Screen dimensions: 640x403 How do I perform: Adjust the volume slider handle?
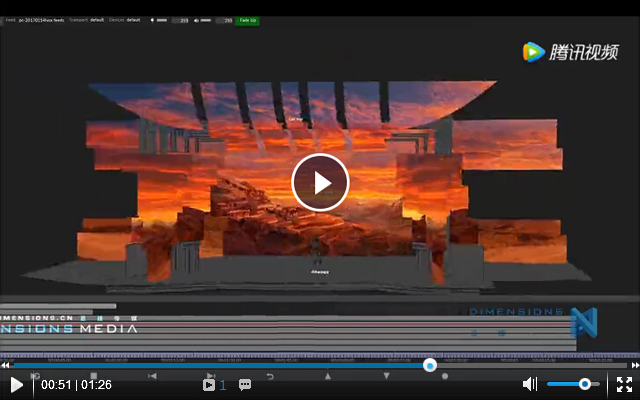click(x=585, y=384)
